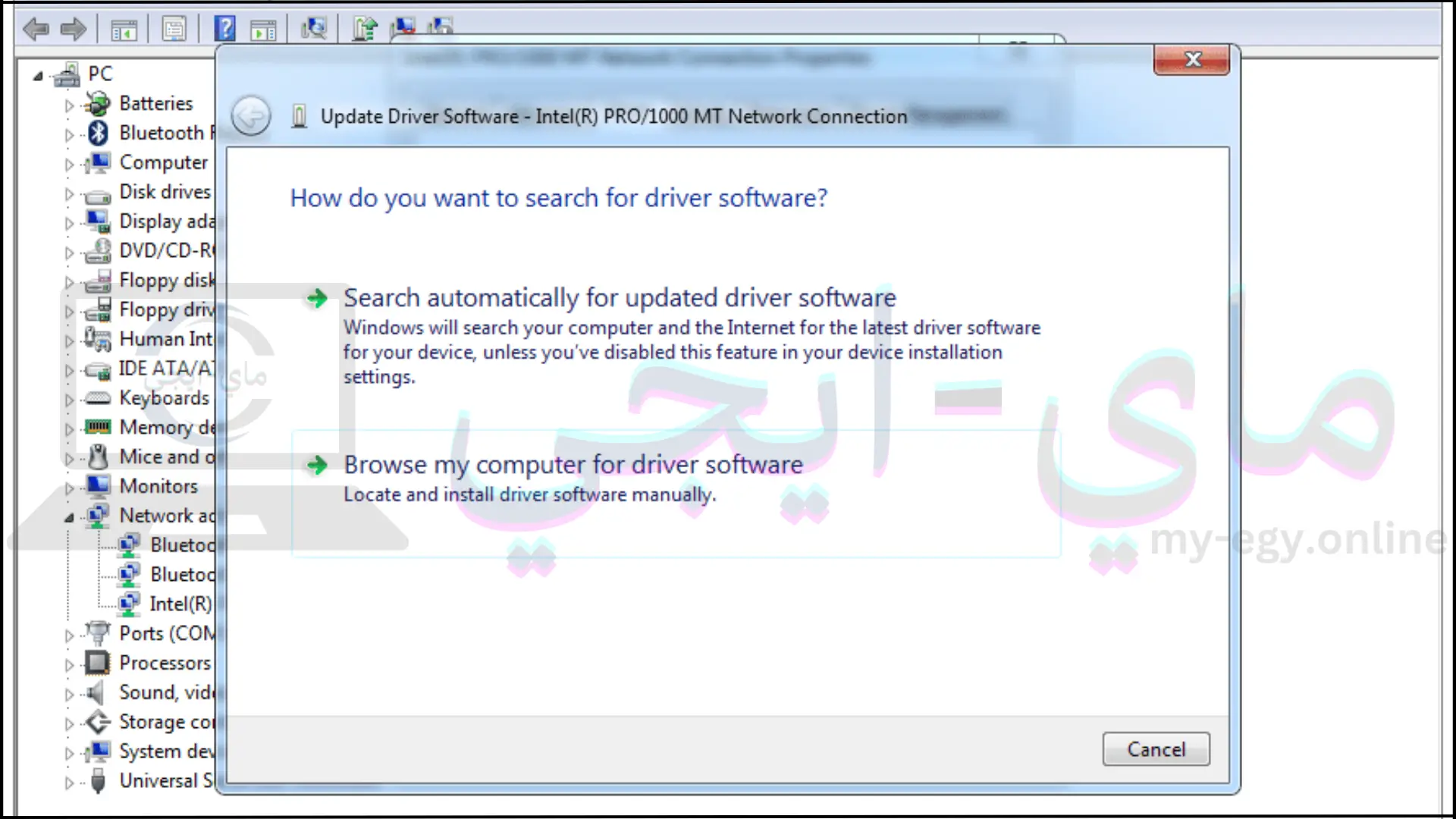This screenshot has height=819, width=1456.
Task: Click the Display ada tree label
Action: coord(167,221)
